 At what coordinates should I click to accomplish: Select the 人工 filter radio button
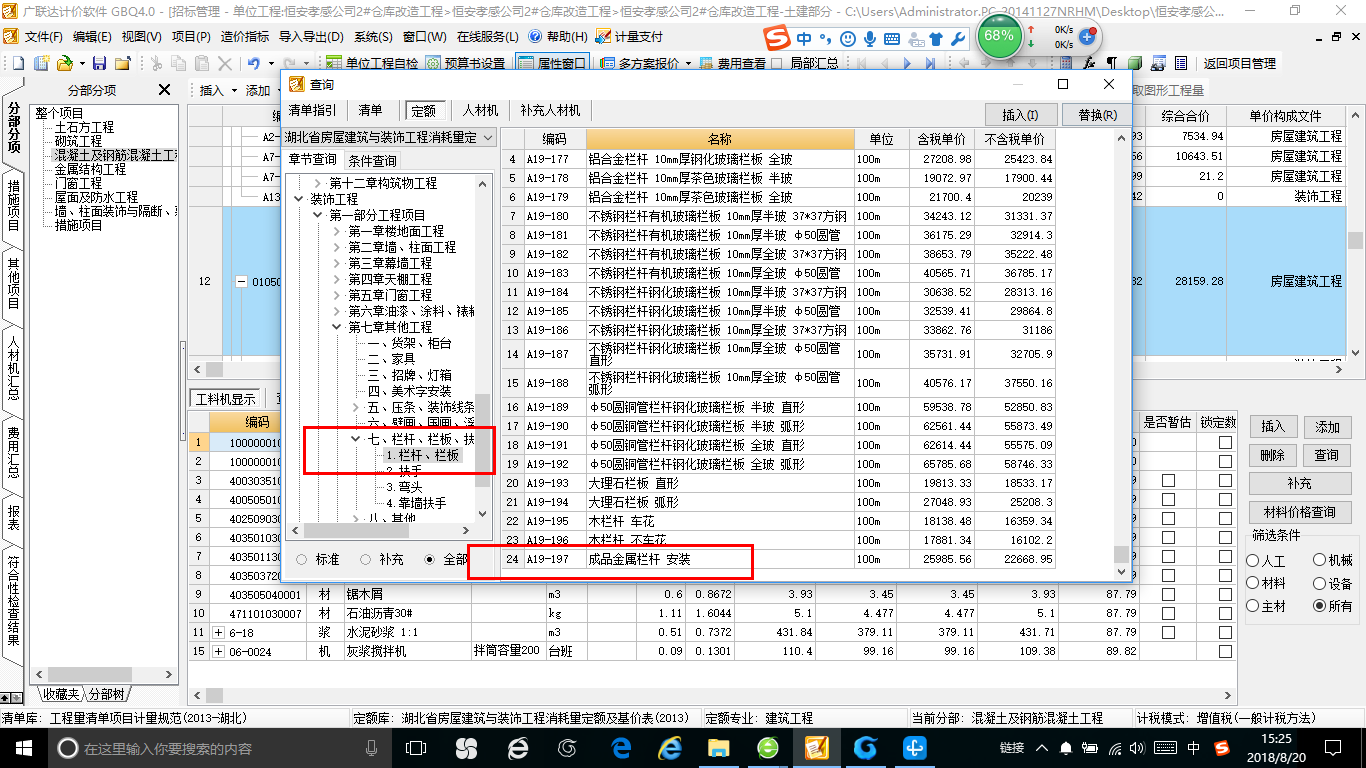[x=1253, y=562]
